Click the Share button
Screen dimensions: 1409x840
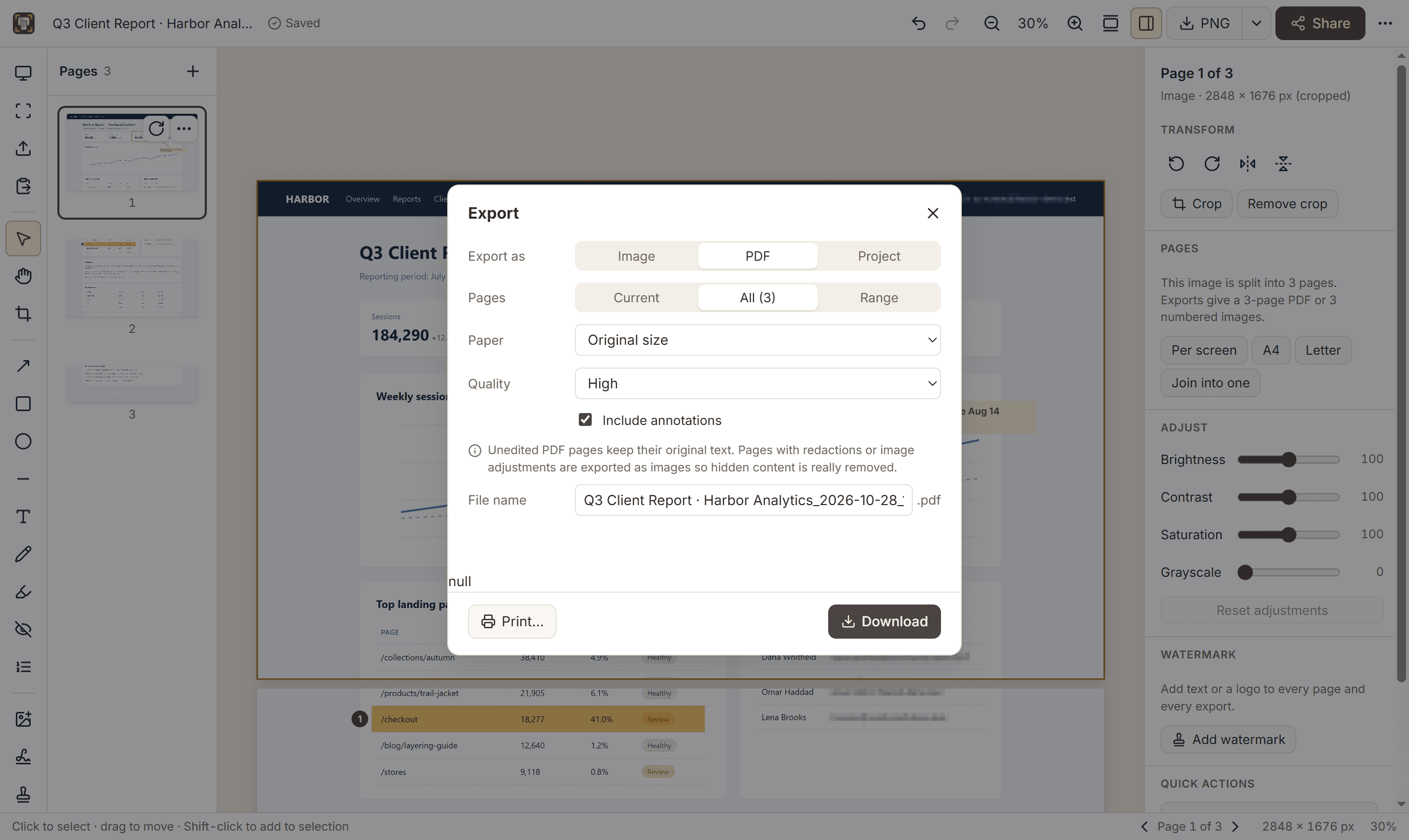(1320, 23)
